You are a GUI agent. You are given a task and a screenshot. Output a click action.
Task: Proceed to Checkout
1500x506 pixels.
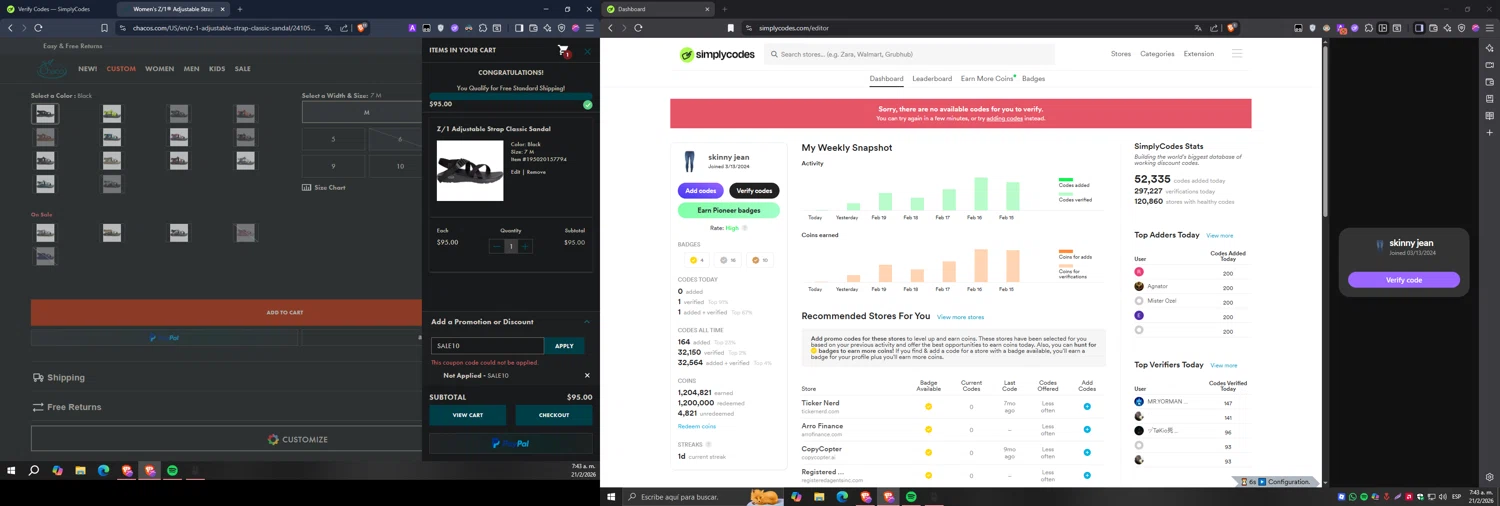click(554, 415)
